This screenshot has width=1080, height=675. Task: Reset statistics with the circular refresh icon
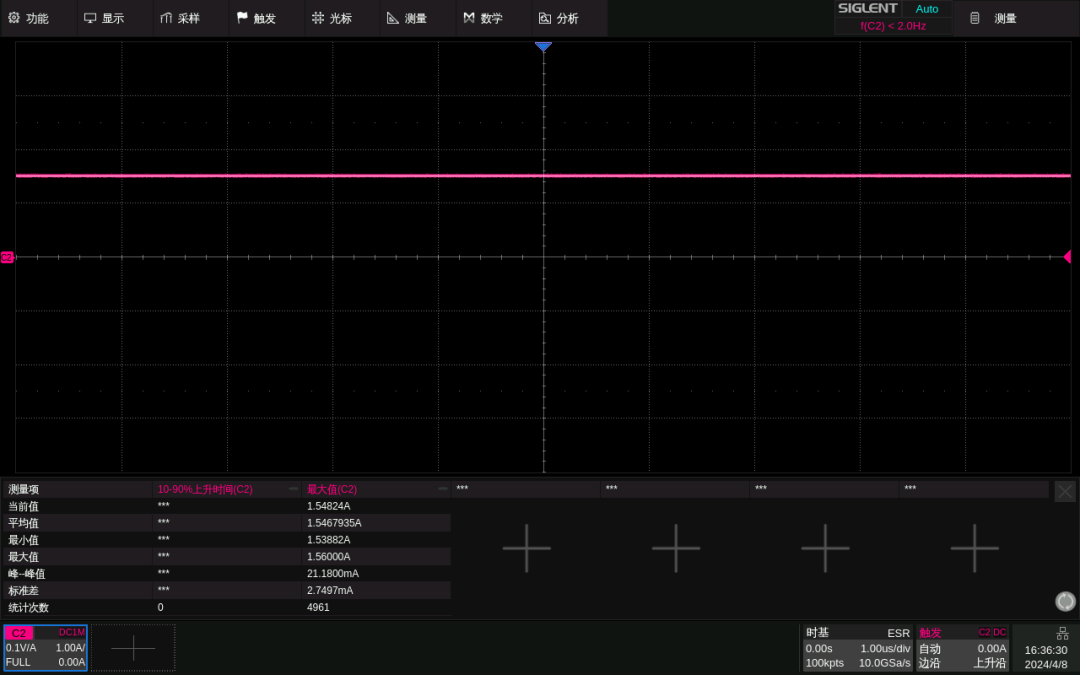[1065, 601]
